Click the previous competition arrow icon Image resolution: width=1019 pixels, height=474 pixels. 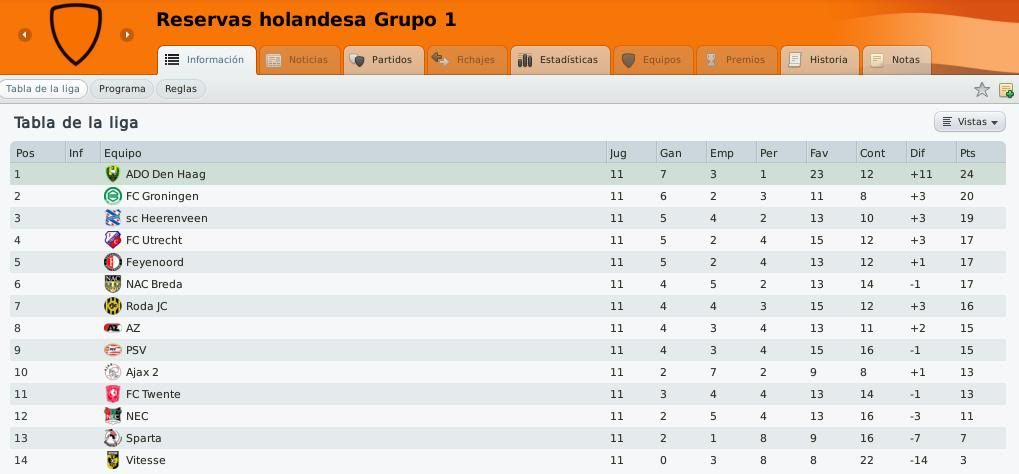25,35
